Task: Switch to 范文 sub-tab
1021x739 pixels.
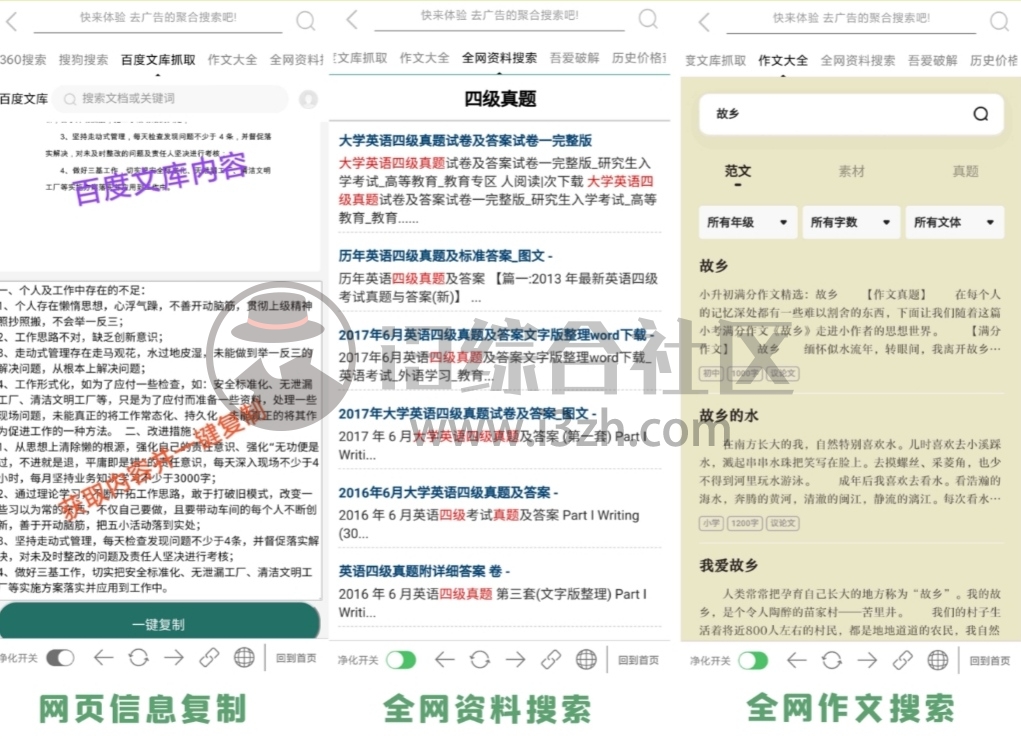Action: tap(738, 172)
